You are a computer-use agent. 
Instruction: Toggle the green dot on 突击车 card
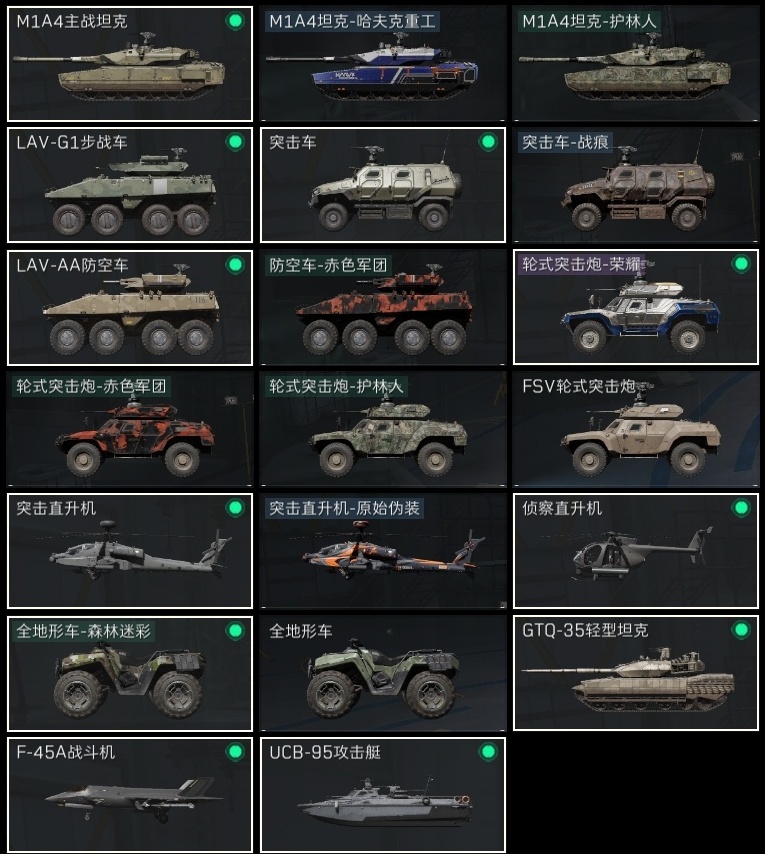click(x=488, y=142)
